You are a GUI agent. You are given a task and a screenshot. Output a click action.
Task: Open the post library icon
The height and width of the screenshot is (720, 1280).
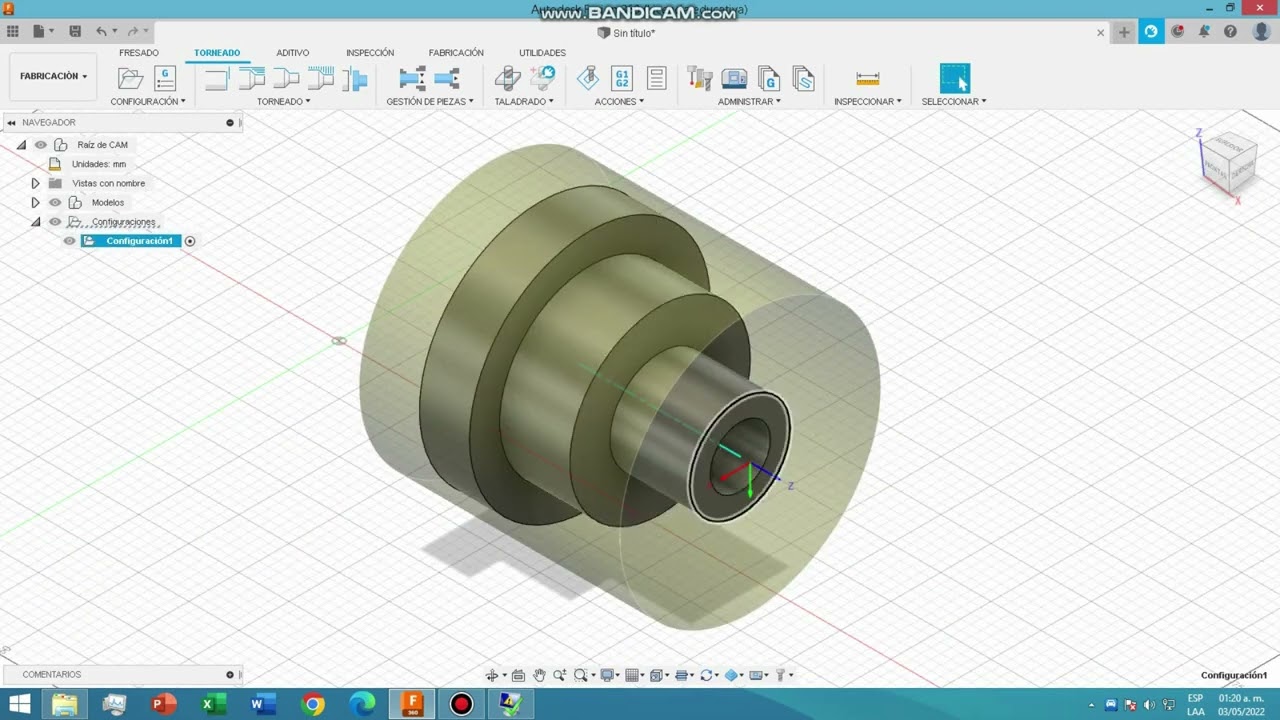pyautogui.click(x=769, y=78)
